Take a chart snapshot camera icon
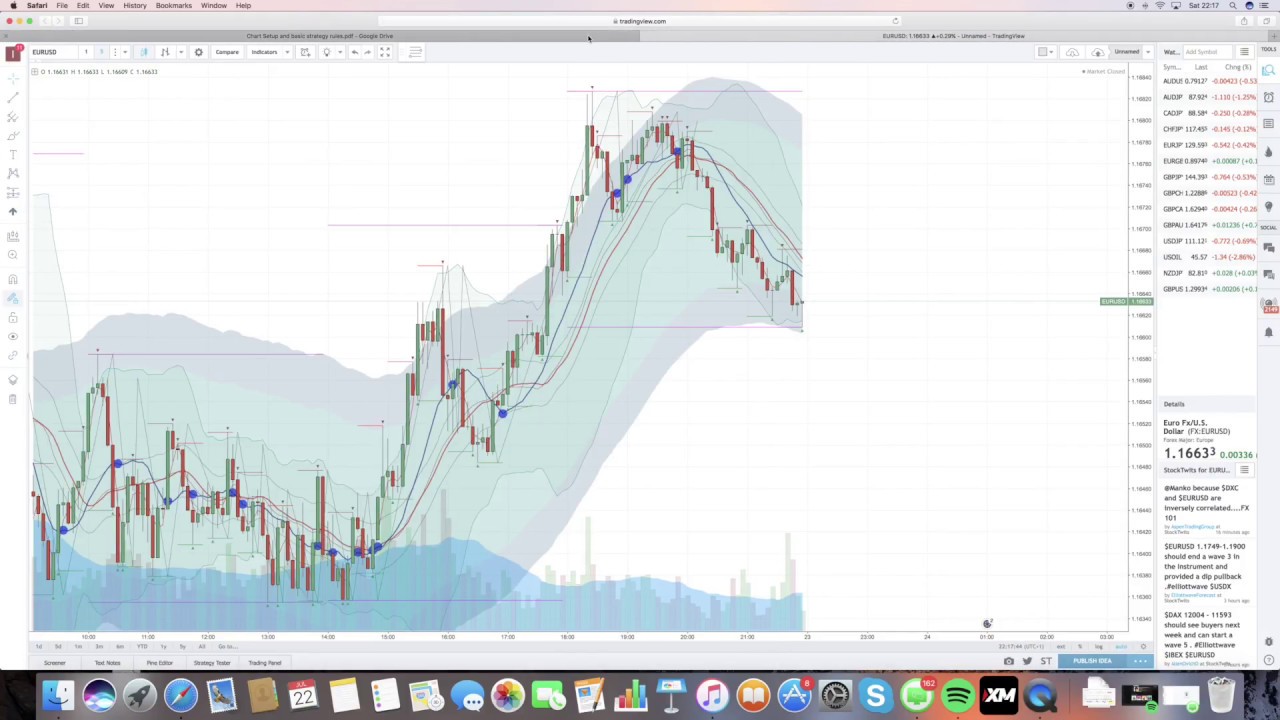 coord(1009,661)
